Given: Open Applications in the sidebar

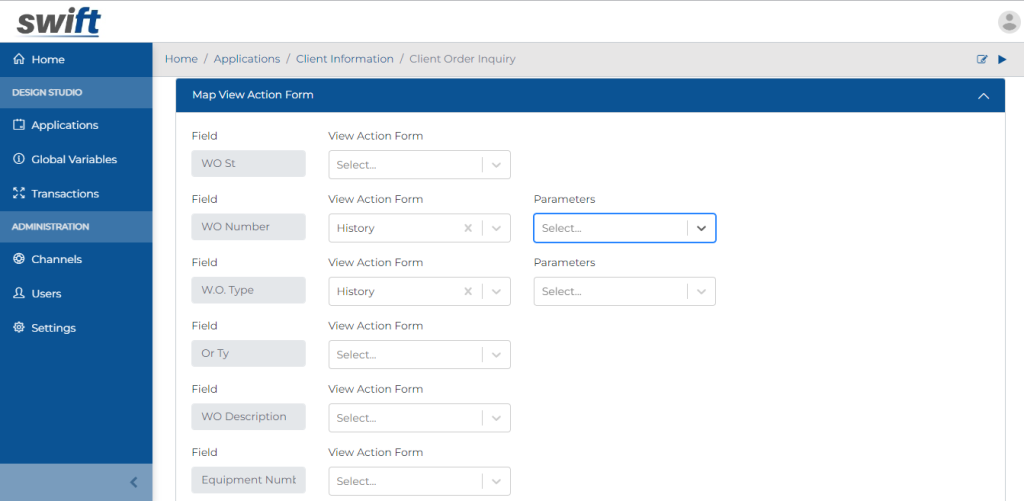Looking at the screenshot, I should (64, 125).
